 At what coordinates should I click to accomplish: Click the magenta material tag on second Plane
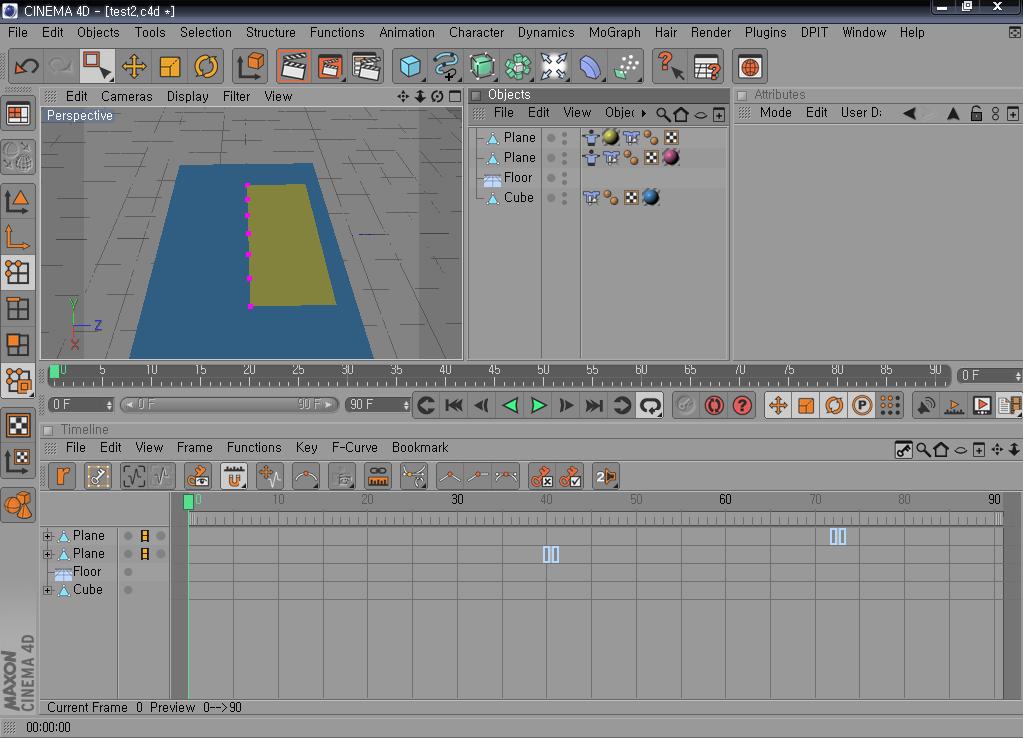pyautogui.click(x=671, y=157)
